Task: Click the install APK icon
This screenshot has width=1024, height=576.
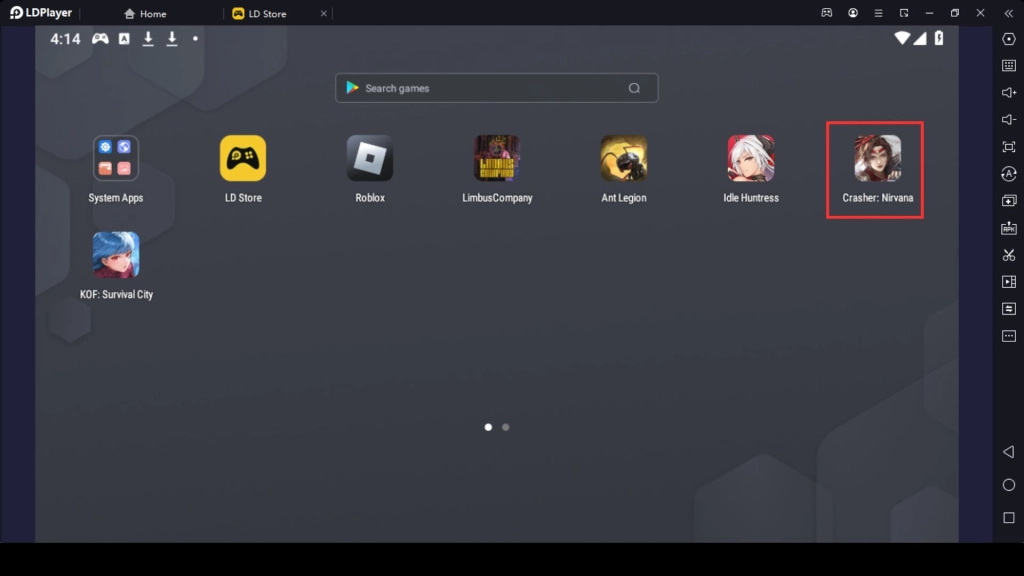Action: tap(1008, 228)
